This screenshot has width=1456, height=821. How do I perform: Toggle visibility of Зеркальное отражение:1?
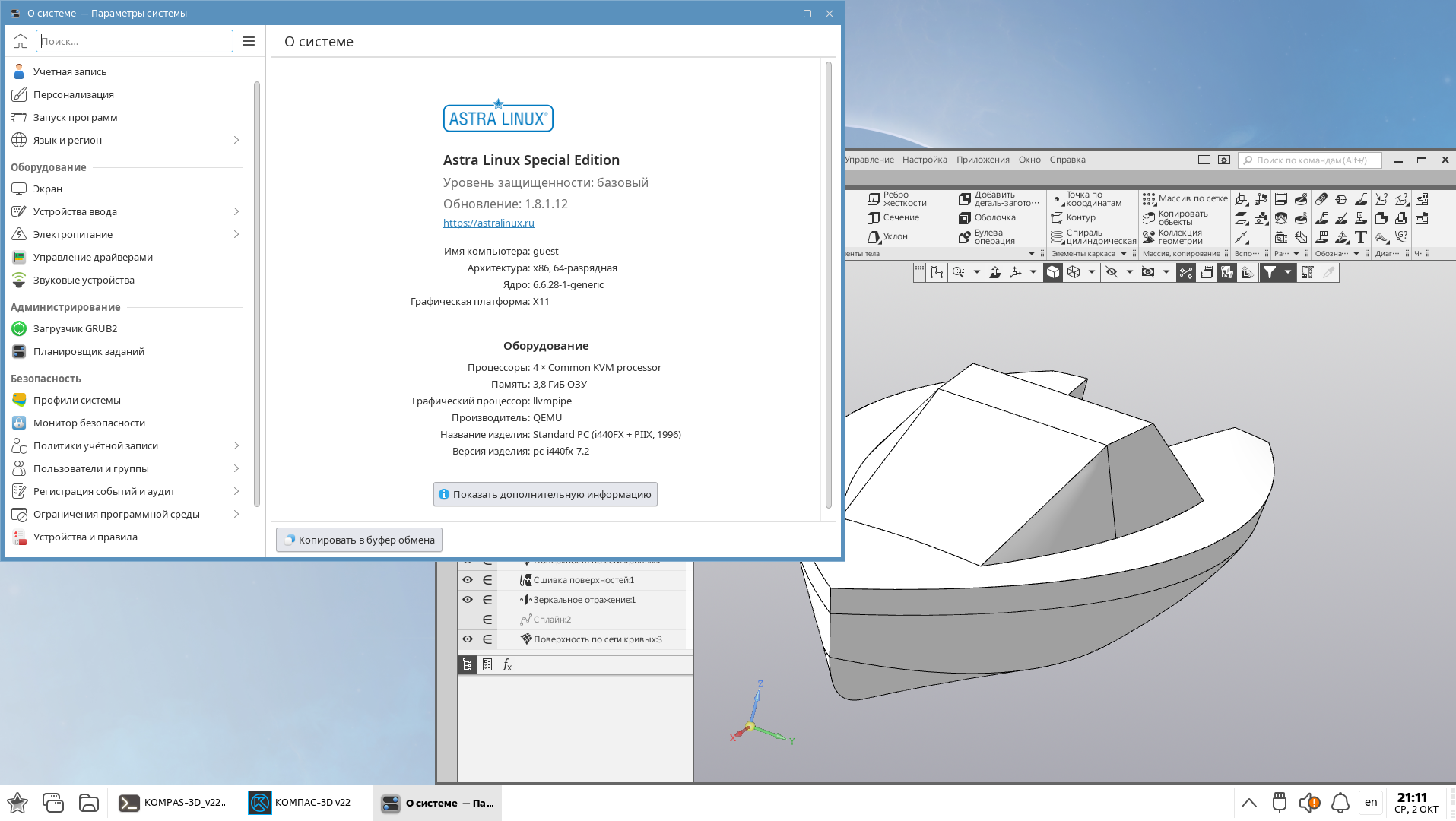(x=468, y=600)
